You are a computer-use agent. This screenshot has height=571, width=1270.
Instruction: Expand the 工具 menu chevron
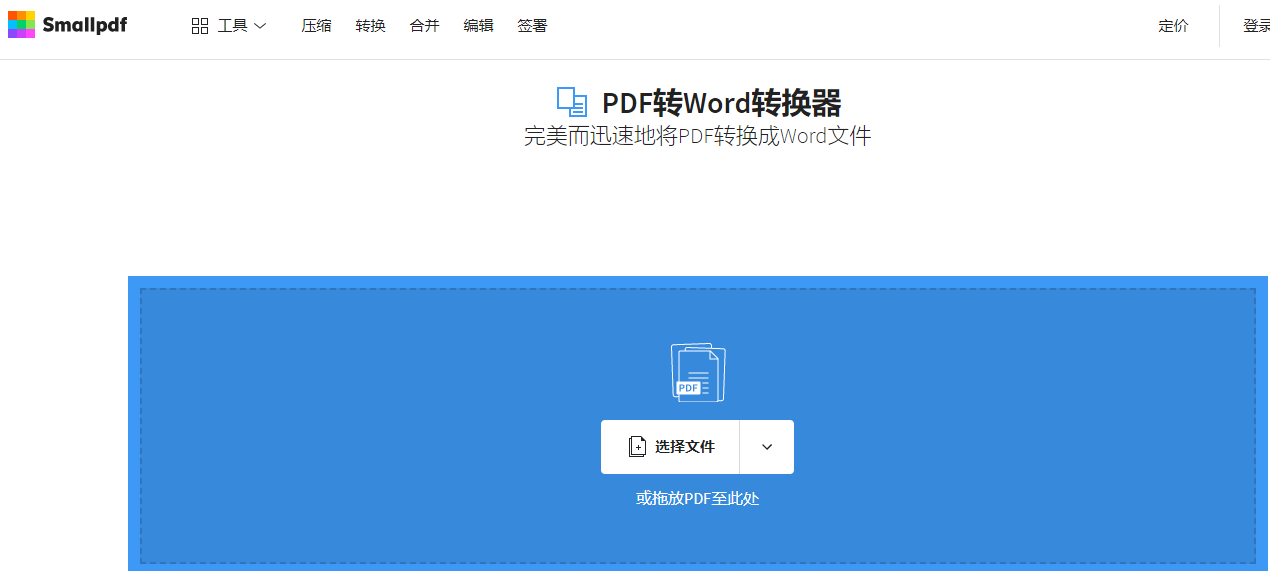point(260,26)
